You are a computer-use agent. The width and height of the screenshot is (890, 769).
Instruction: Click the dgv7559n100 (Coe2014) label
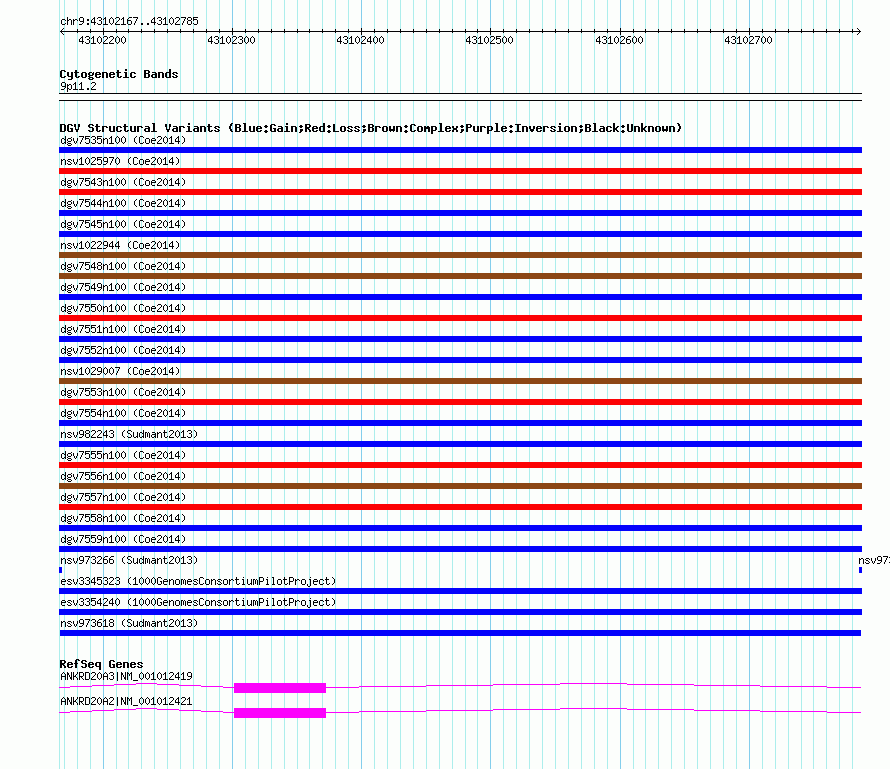pyautogui.click(x=123, y=539)
